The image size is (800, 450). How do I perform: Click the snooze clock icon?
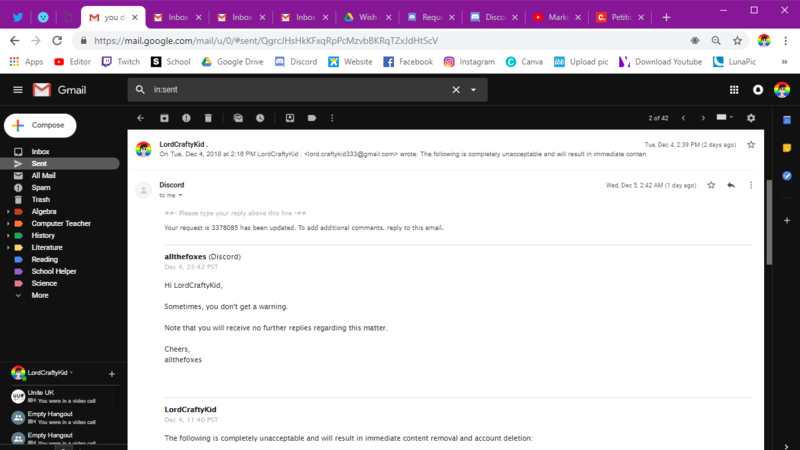(260, 118)
